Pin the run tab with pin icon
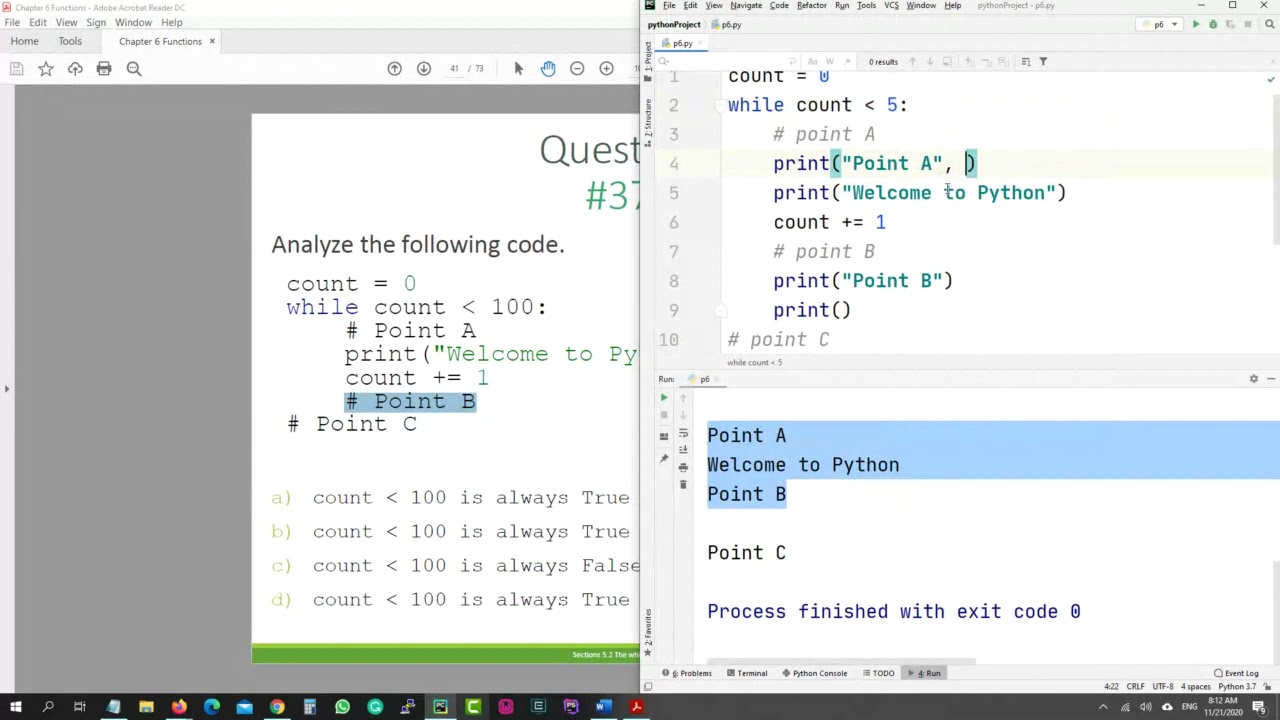 coord(663,458)
